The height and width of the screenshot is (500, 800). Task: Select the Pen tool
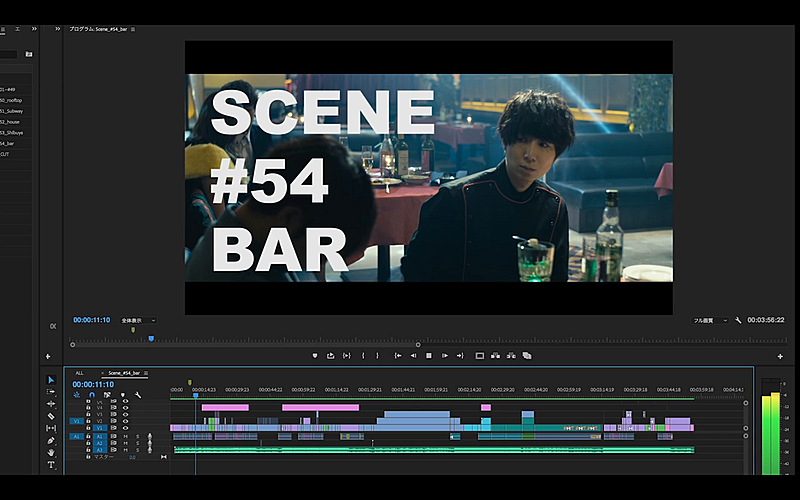coord(51,440)
